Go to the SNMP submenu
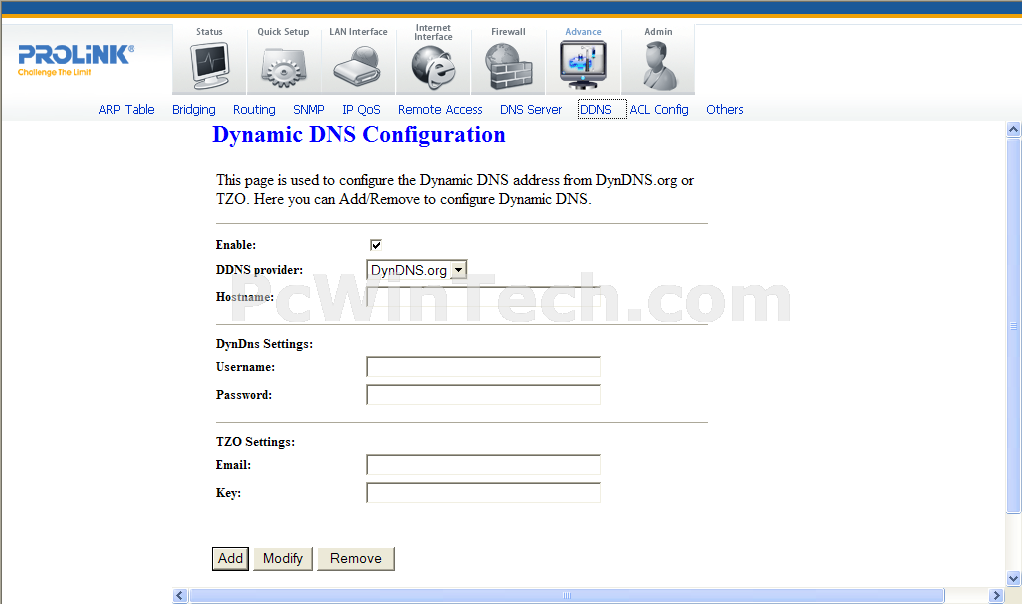 [309, 109]
